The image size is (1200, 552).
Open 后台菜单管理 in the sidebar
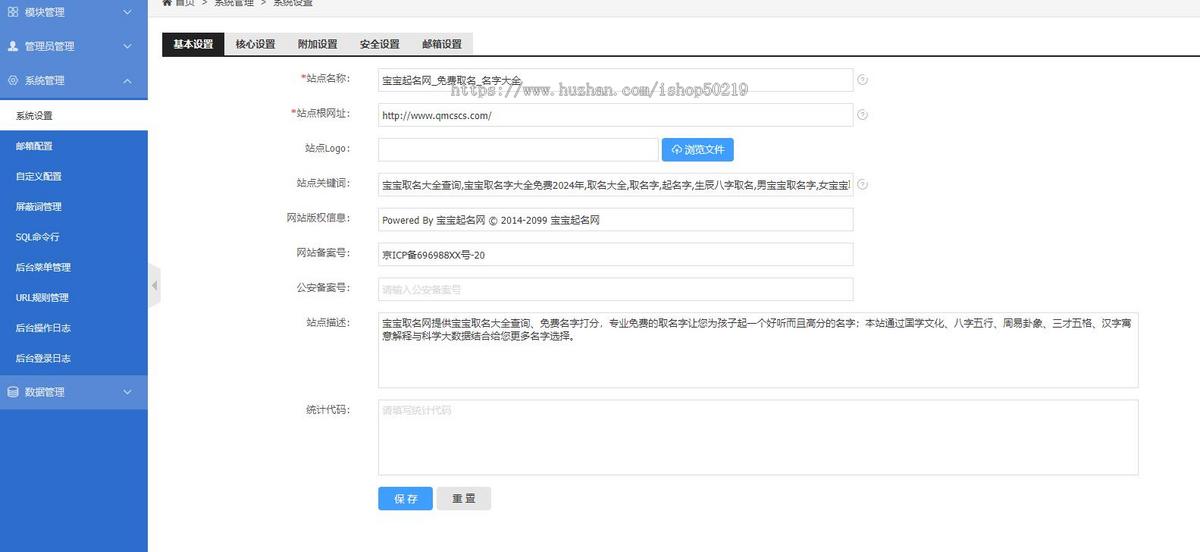74,267
